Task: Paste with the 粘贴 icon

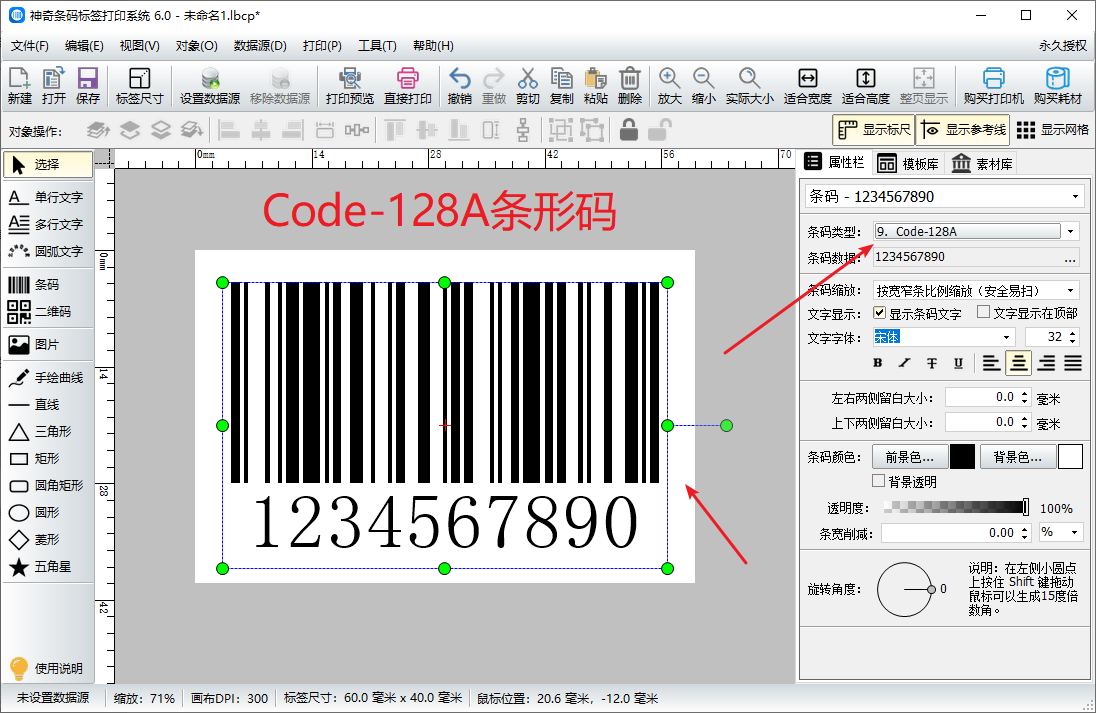Action: pos(596,85)
